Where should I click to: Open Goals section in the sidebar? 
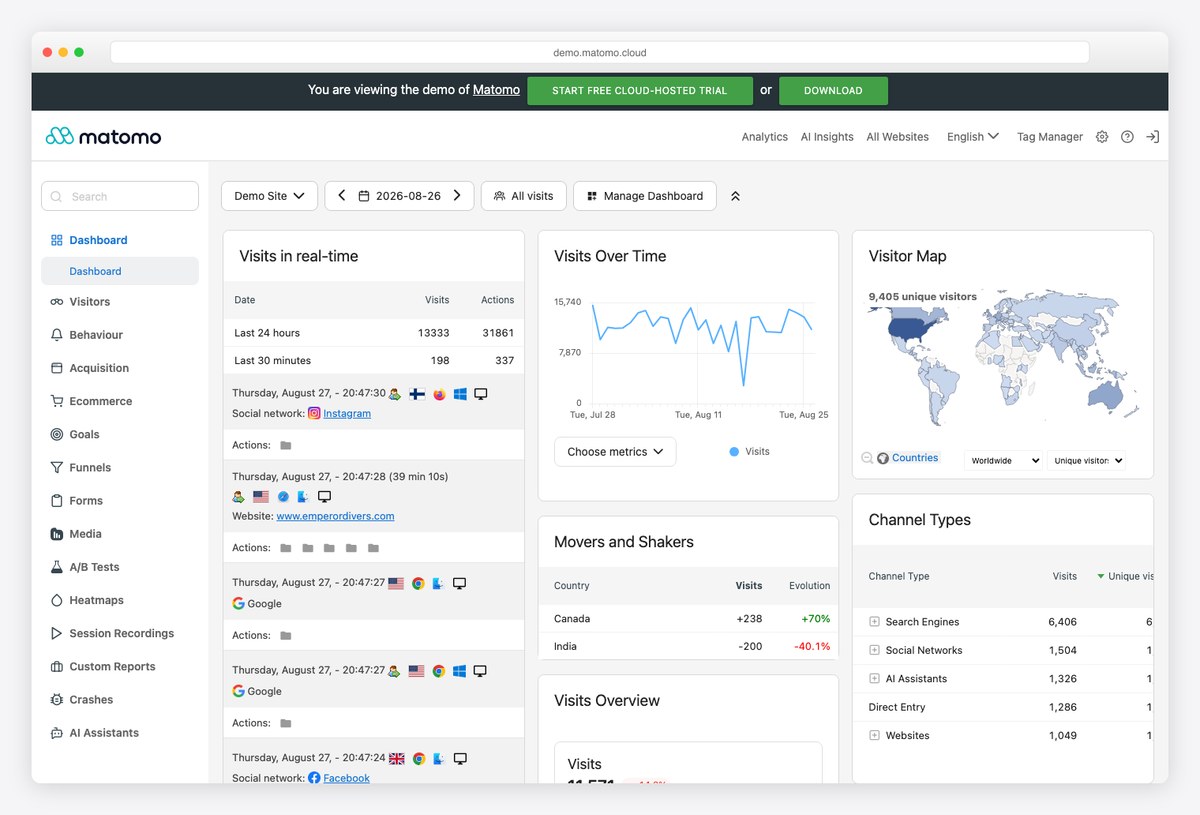(120, 434)
